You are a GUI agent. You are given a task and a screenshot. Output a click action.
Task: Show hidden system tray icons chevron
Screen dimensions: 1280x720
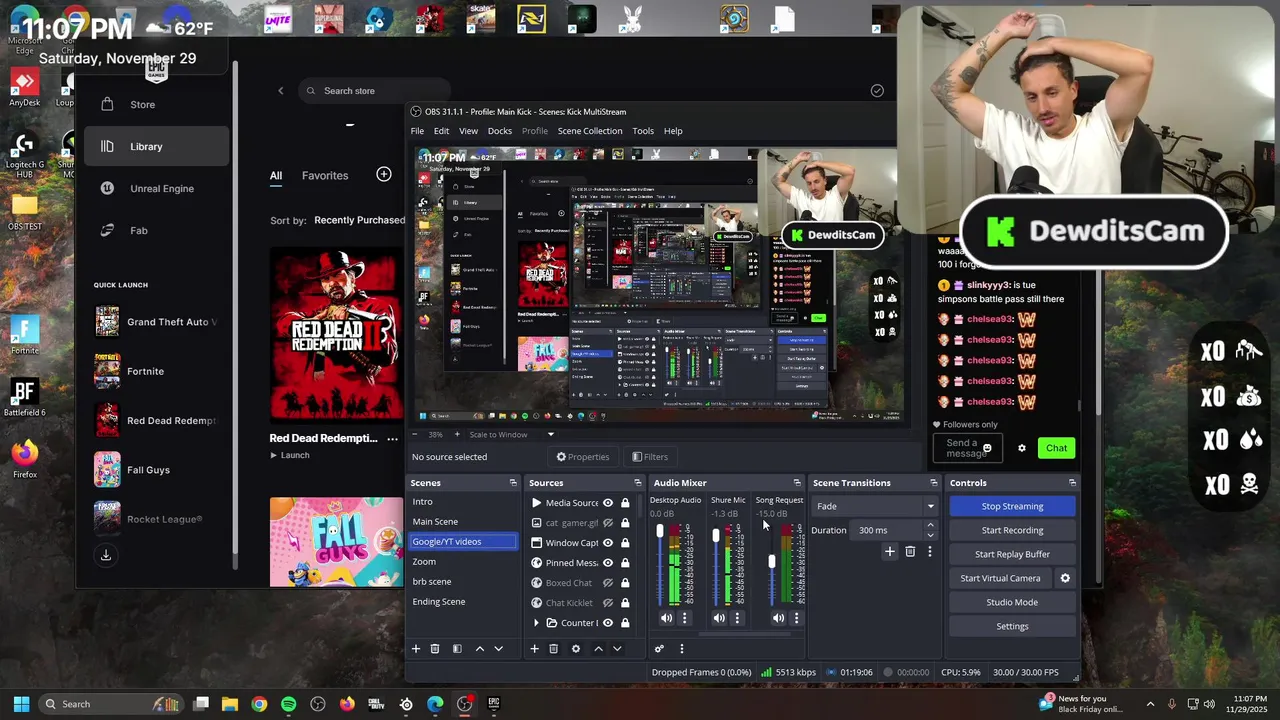pos(1150,704)
